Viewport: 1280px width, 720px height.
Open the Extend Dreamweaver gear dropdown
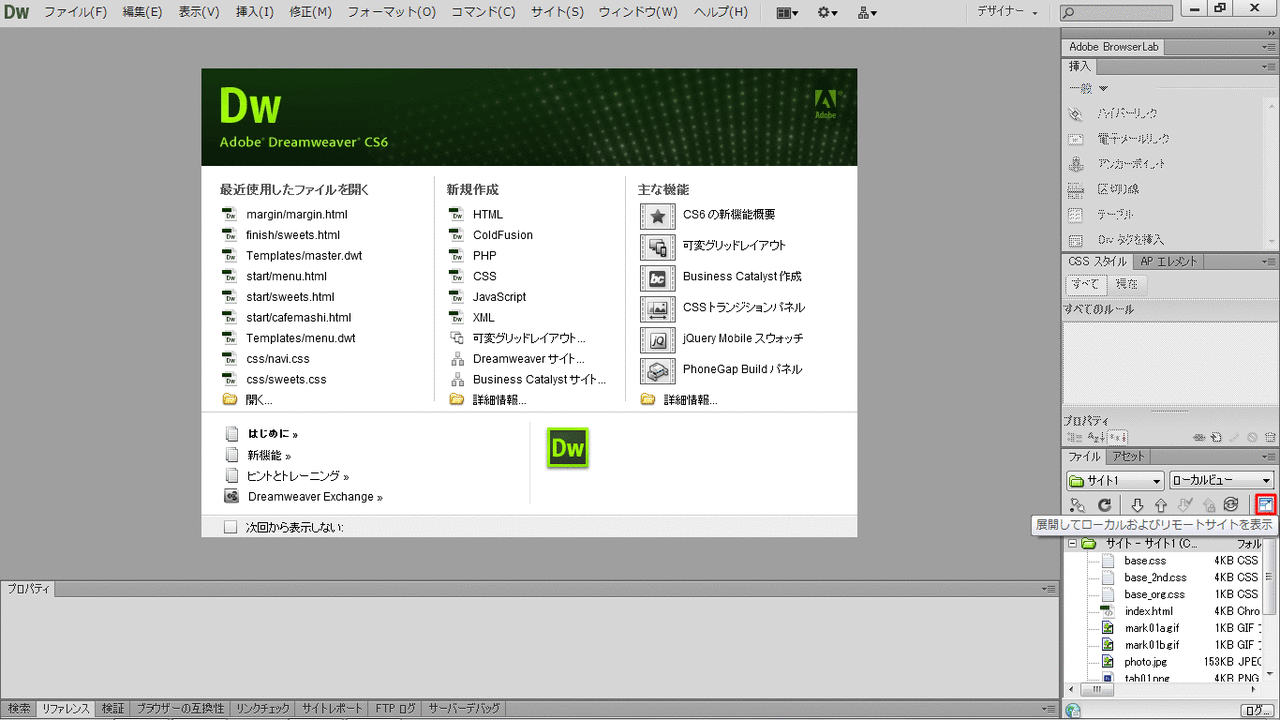click(828, 13)
